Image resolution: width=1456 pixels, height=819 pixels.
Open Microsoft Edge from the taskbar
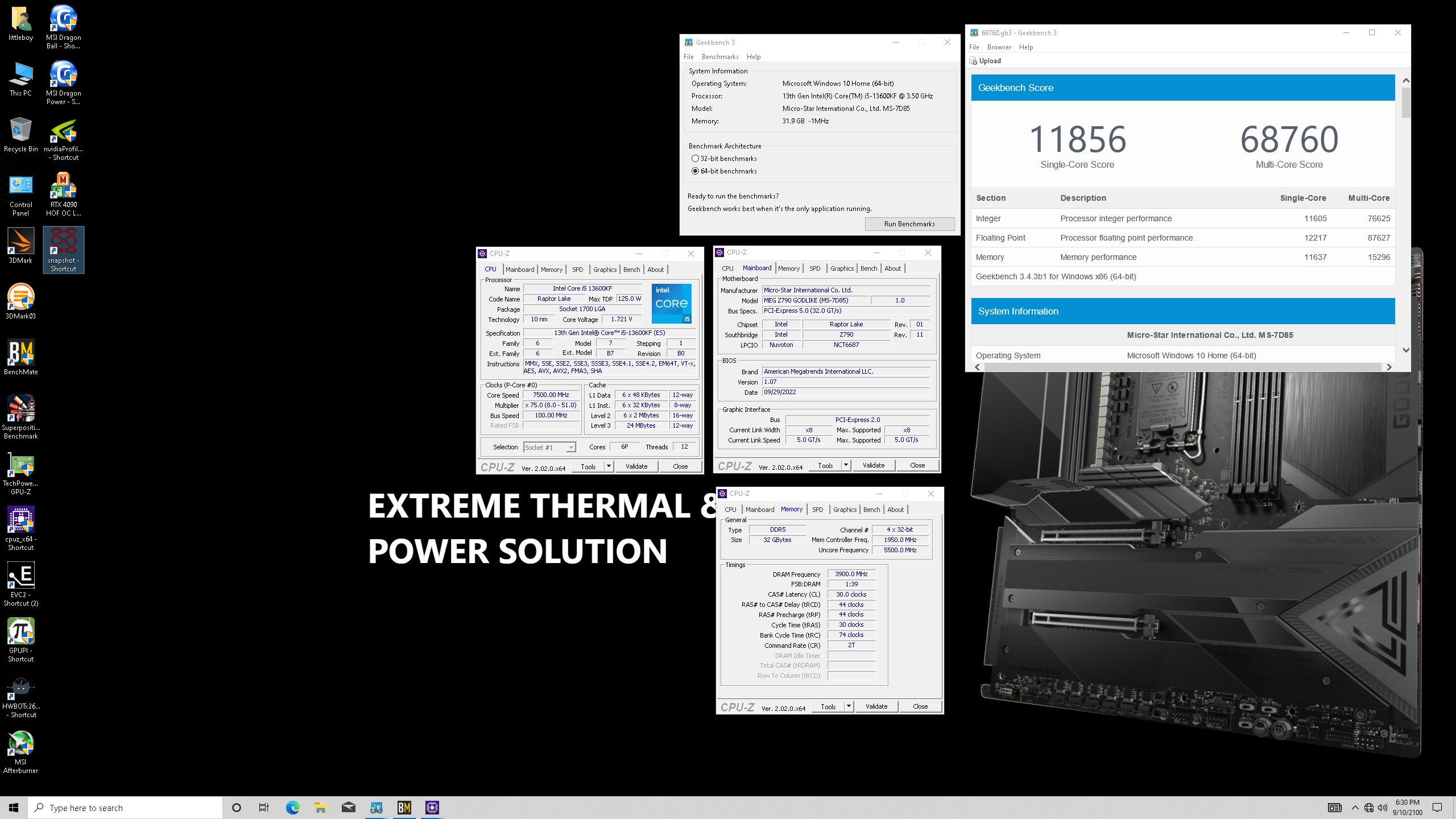292,808
